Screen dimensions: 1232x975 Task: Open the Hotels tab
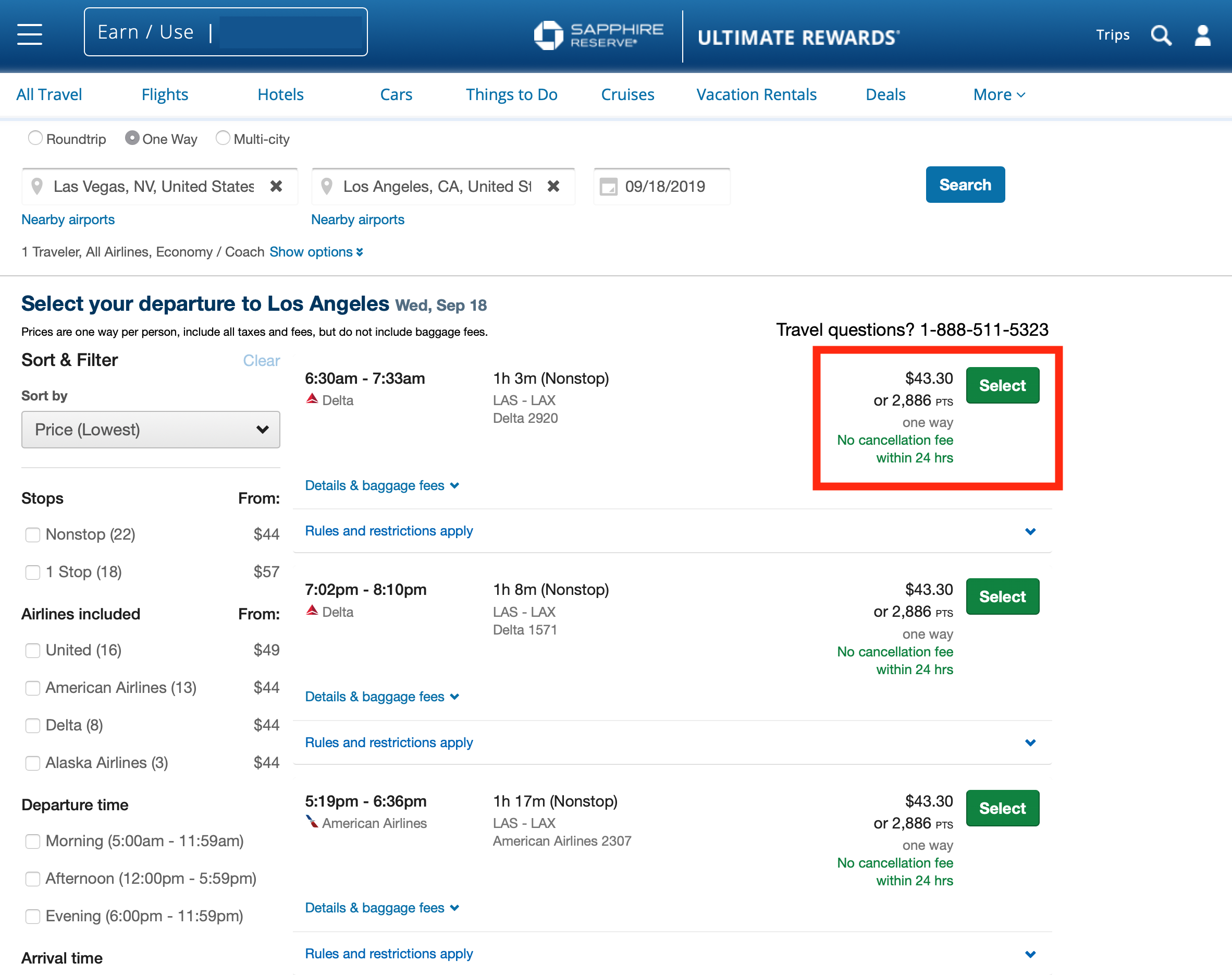[x=280, y=95]
